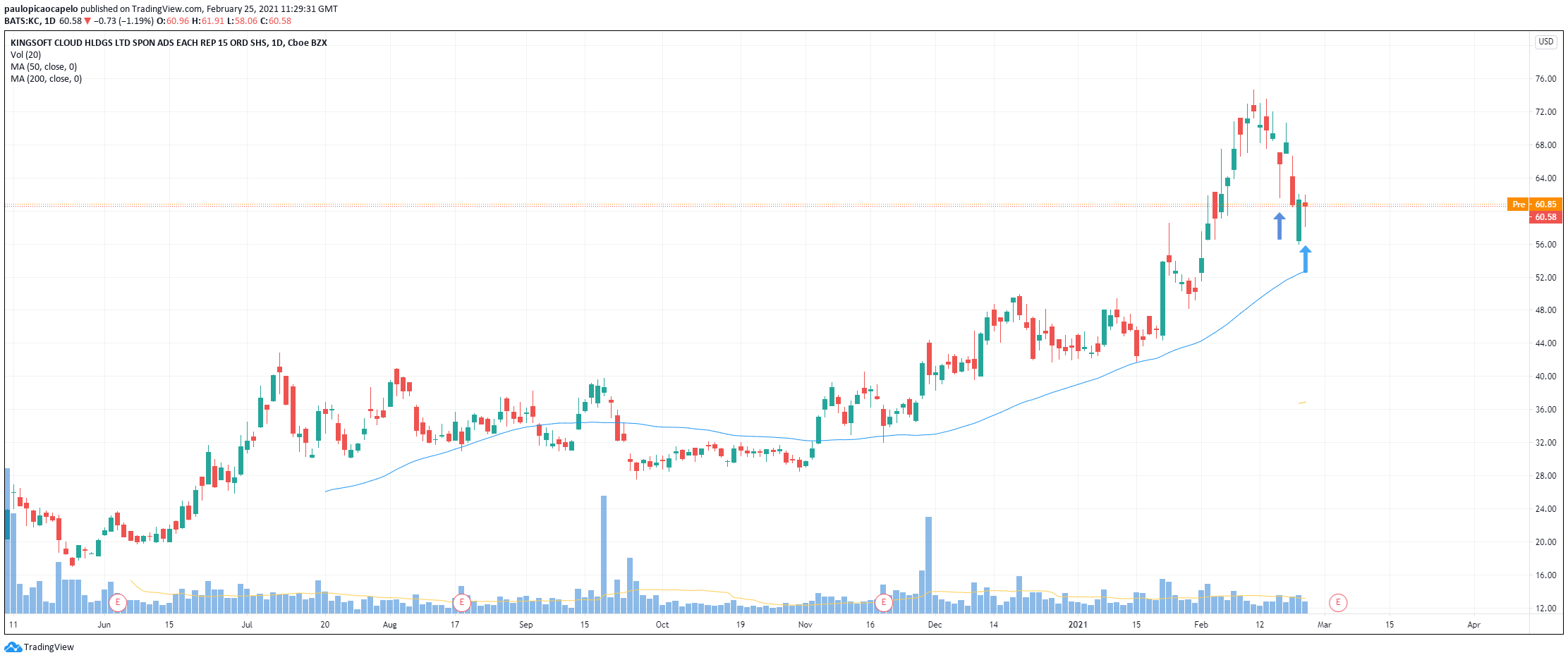Screen dimensions: 1568x660
Task: Click the June earnings E marker
Action: 118,603
